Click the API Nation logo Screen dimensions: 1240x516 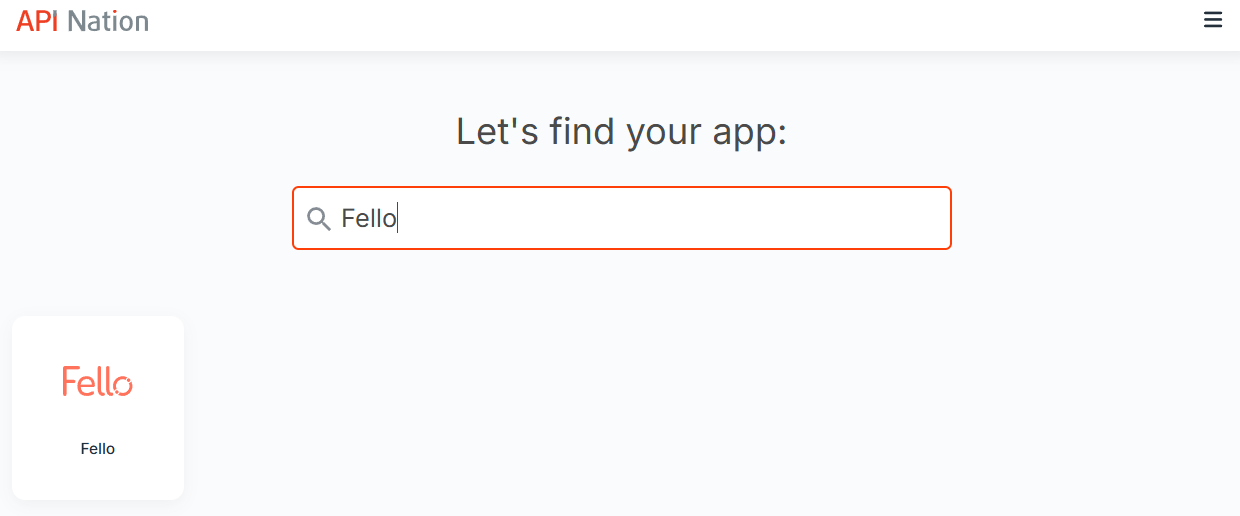point(82,21)
